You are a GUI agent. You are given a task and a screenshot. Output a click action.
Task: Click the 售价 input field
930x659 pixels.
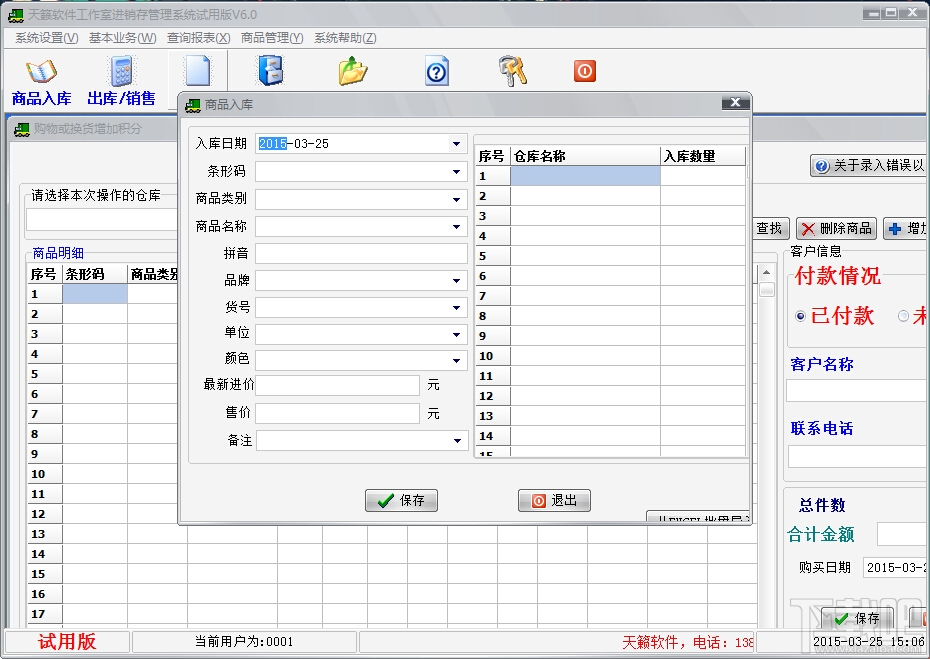click(337, 413)
